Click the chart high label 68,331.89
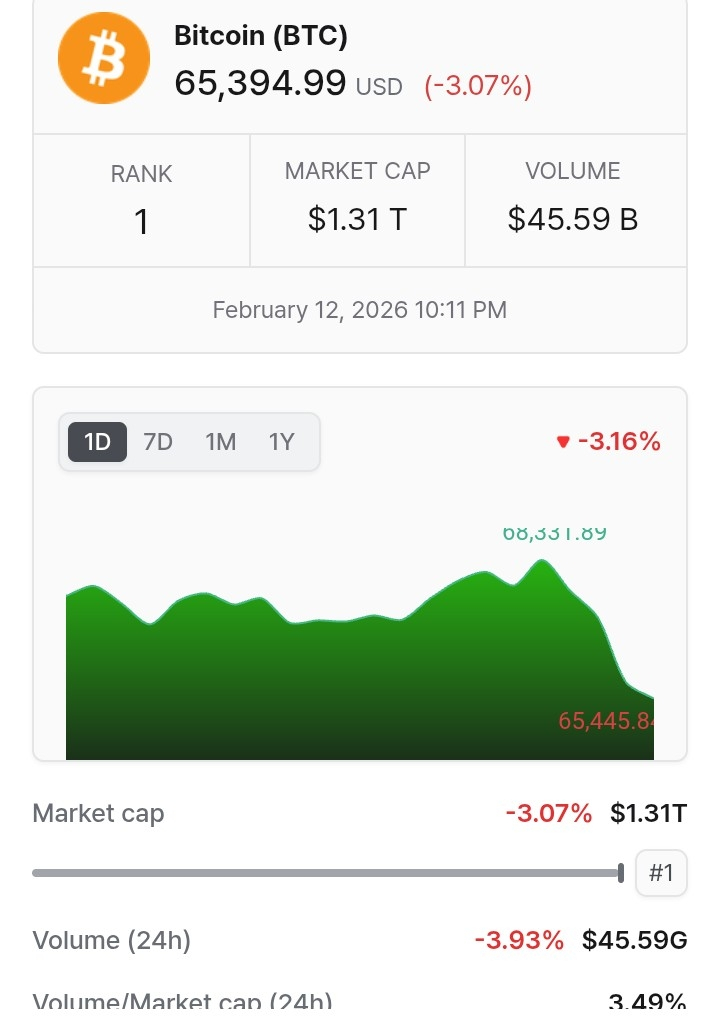Screen dimensions: 720x1034 (554, 533)
